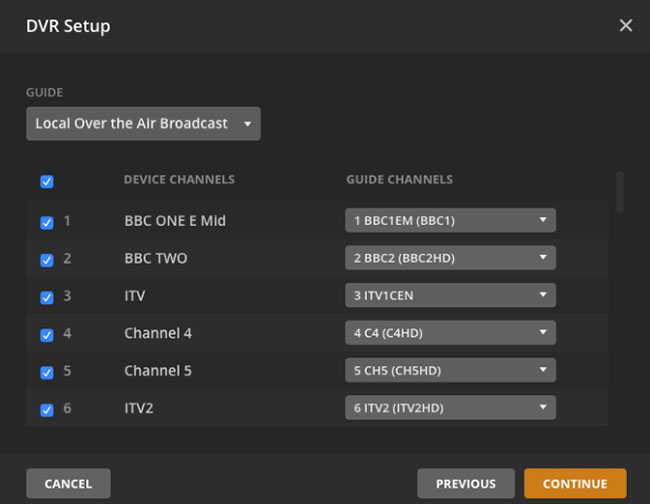This screenshot has height=504, width=650.
Task: Deselect the Channel 4 checkbox
Action: (47, 335)
